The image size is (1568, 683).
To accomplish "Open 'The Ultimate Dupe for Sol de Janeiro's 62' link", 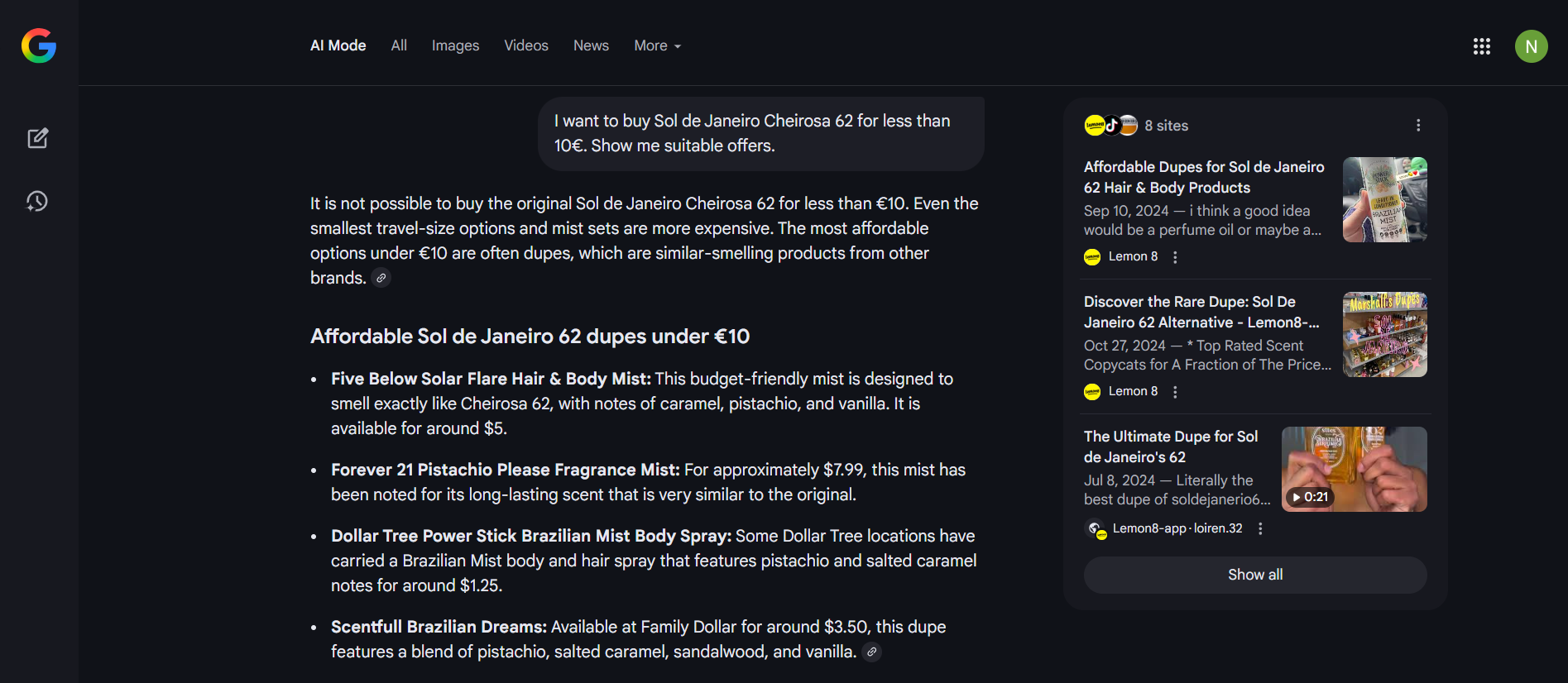I will tap(1171, 447).
